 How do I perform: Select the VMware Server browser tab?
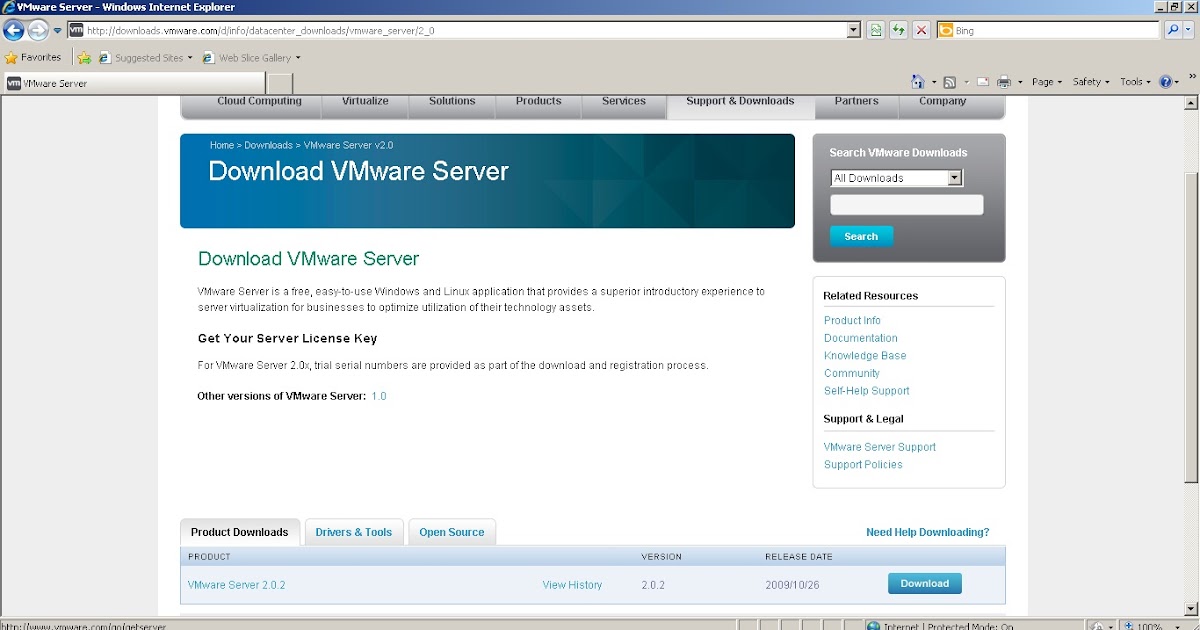tap(134, 83)
